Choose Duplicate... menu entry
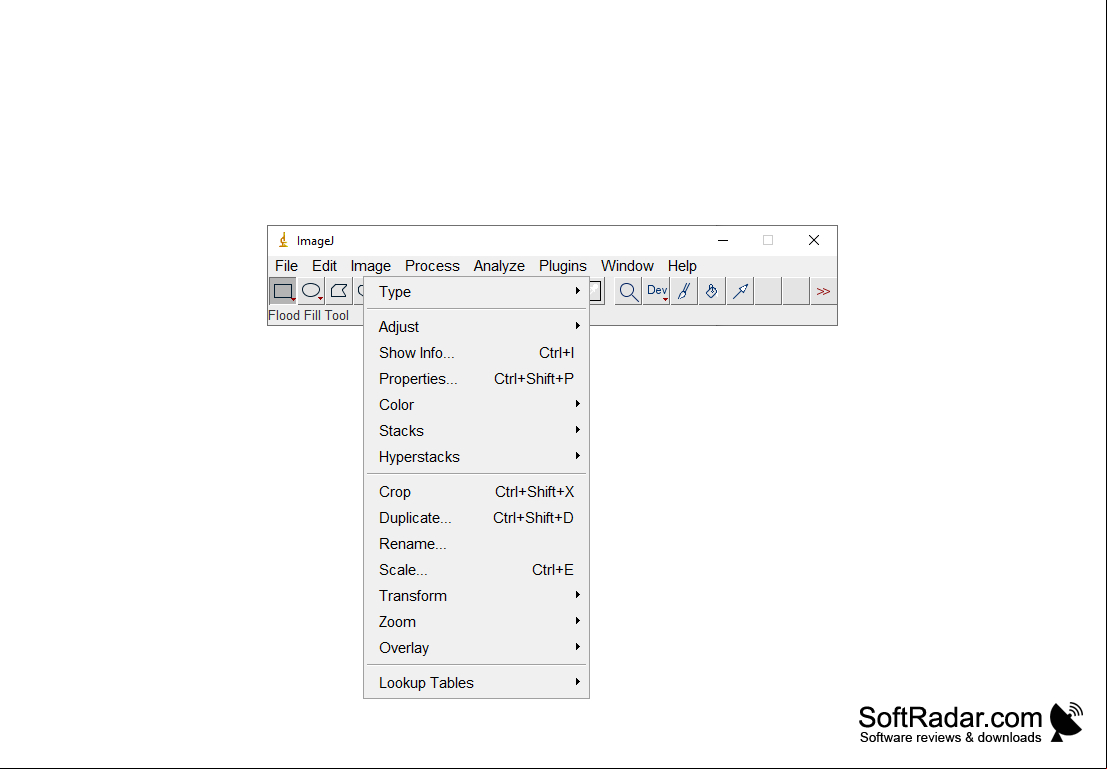 pos(477,518)
